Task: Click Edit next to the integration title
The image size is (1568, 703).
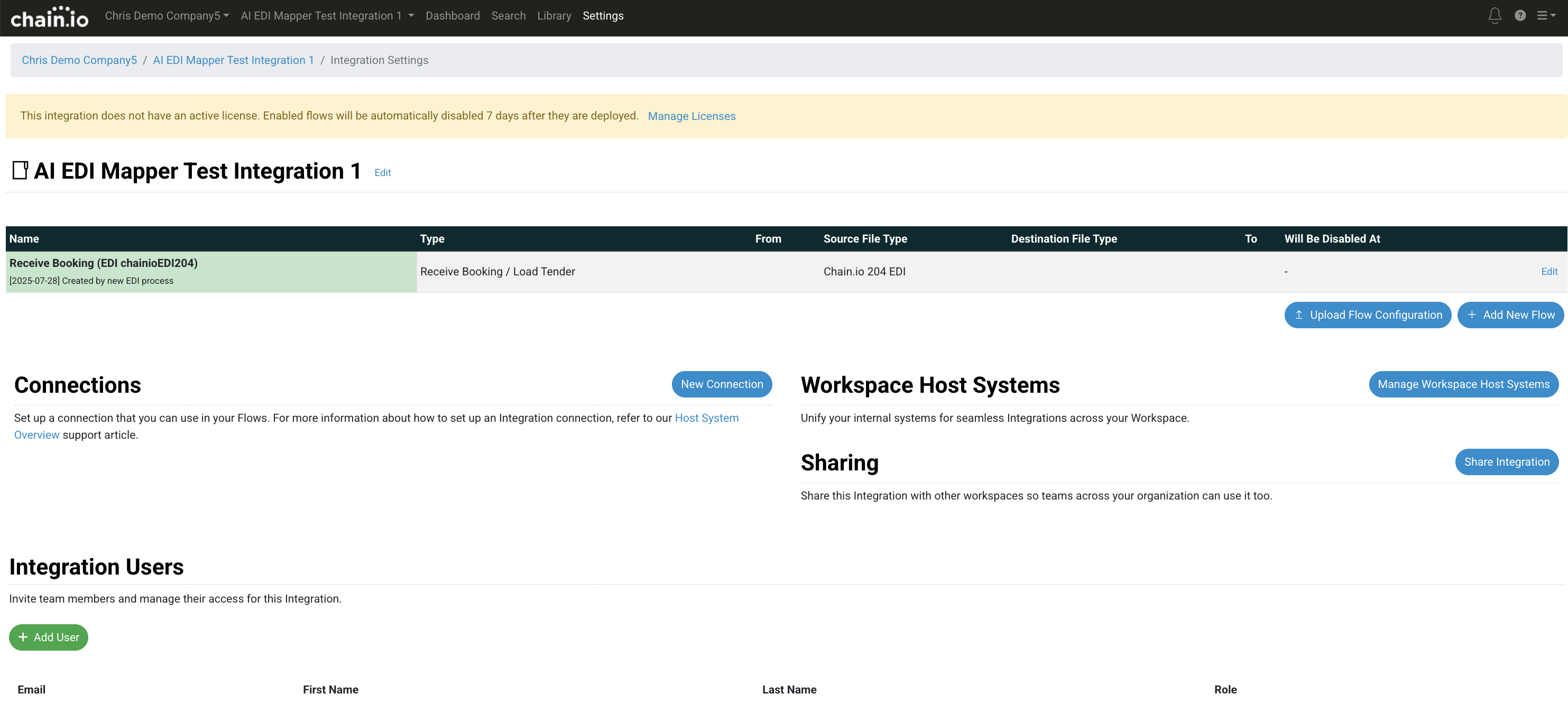Action: pyautogui.click(x=382, y=173)
